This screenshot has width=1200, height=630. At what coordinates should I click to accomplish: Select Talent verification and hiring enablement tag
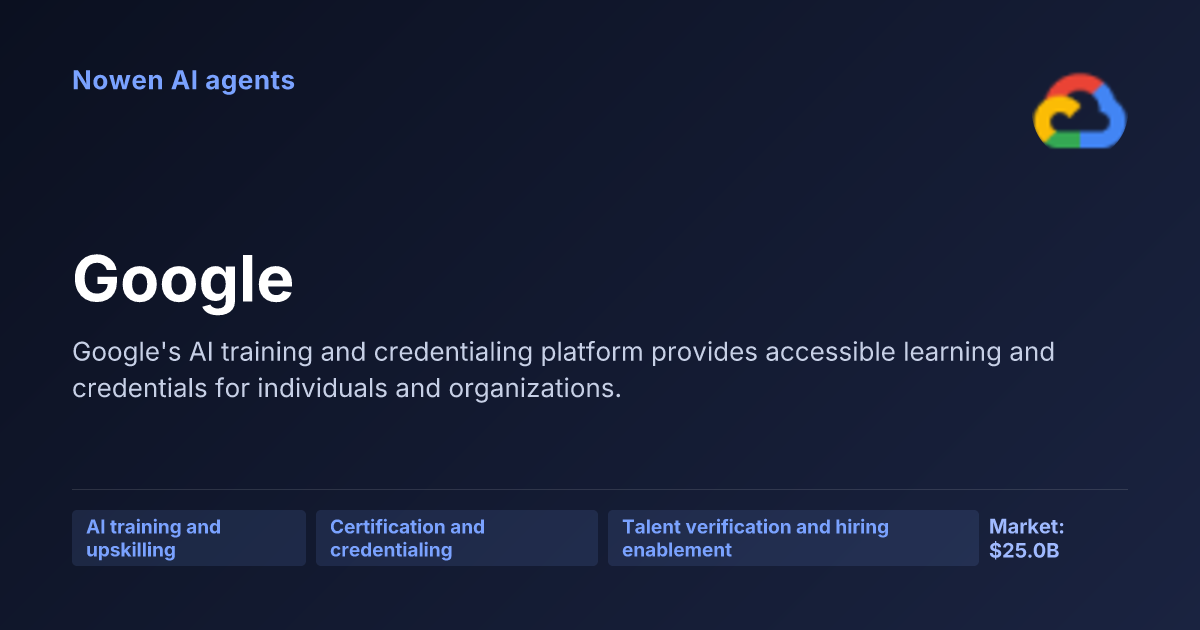point(793,538)
